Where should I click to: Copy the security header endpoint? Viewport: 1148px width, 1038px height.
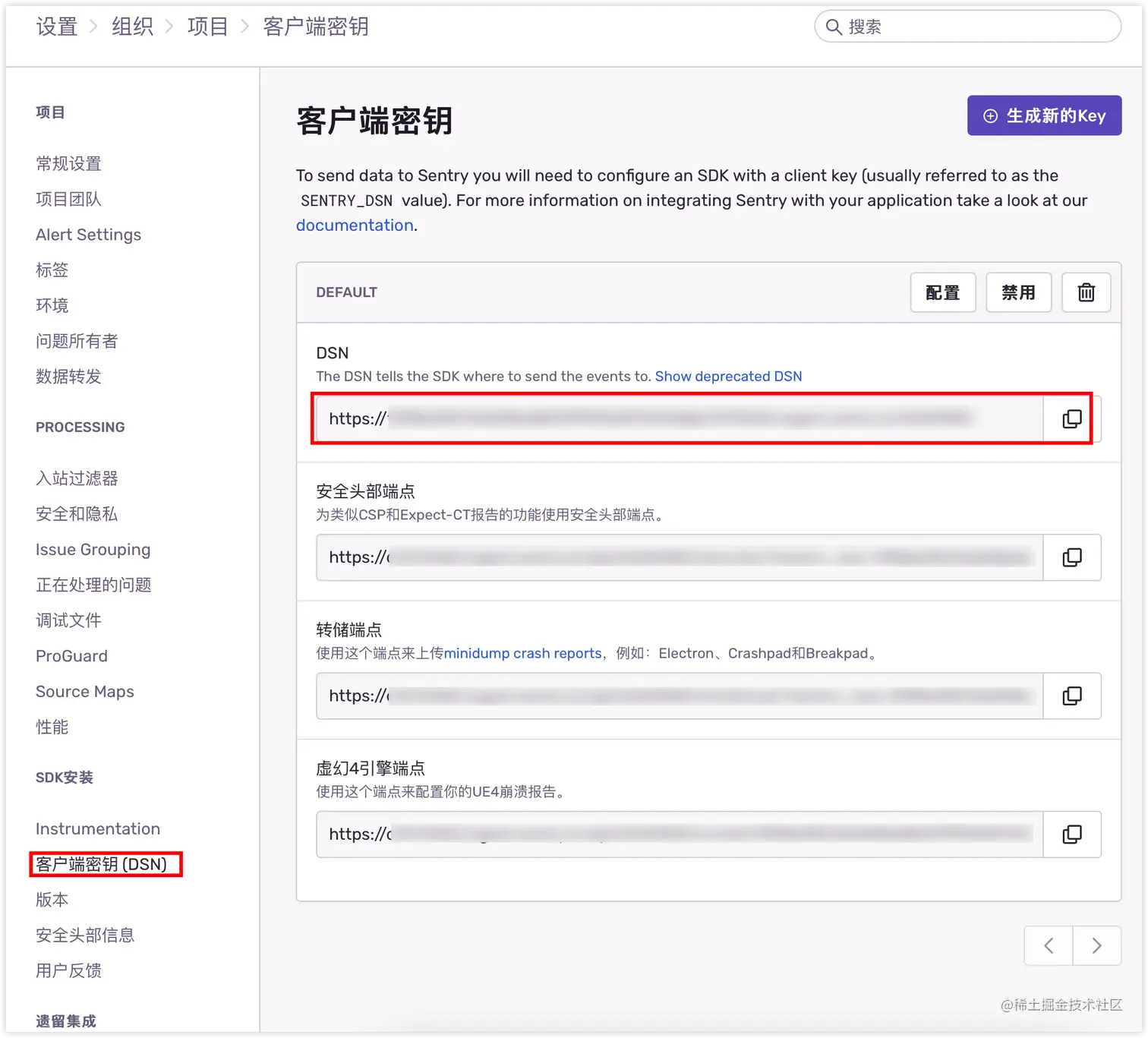(1071, 557)
